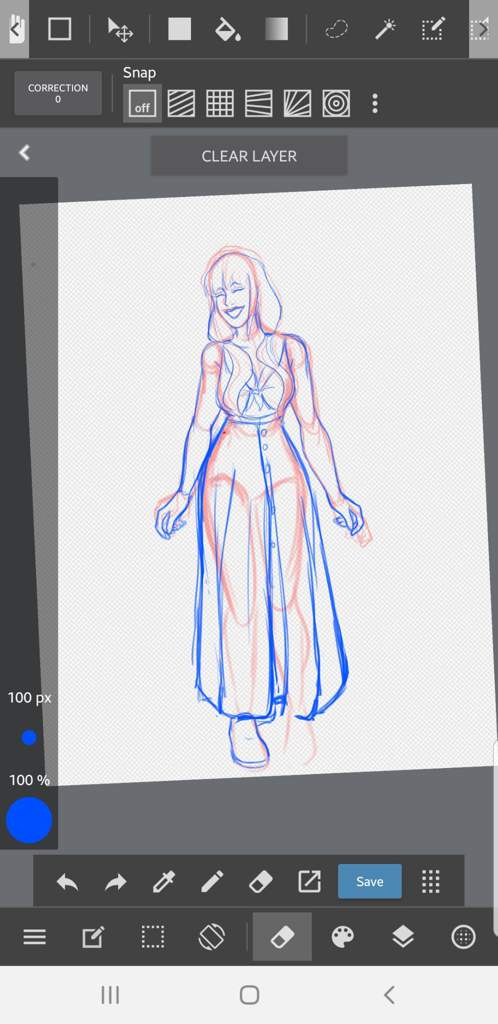
Task: Enable concentric circle snap
Action: (x=336, y=104)
